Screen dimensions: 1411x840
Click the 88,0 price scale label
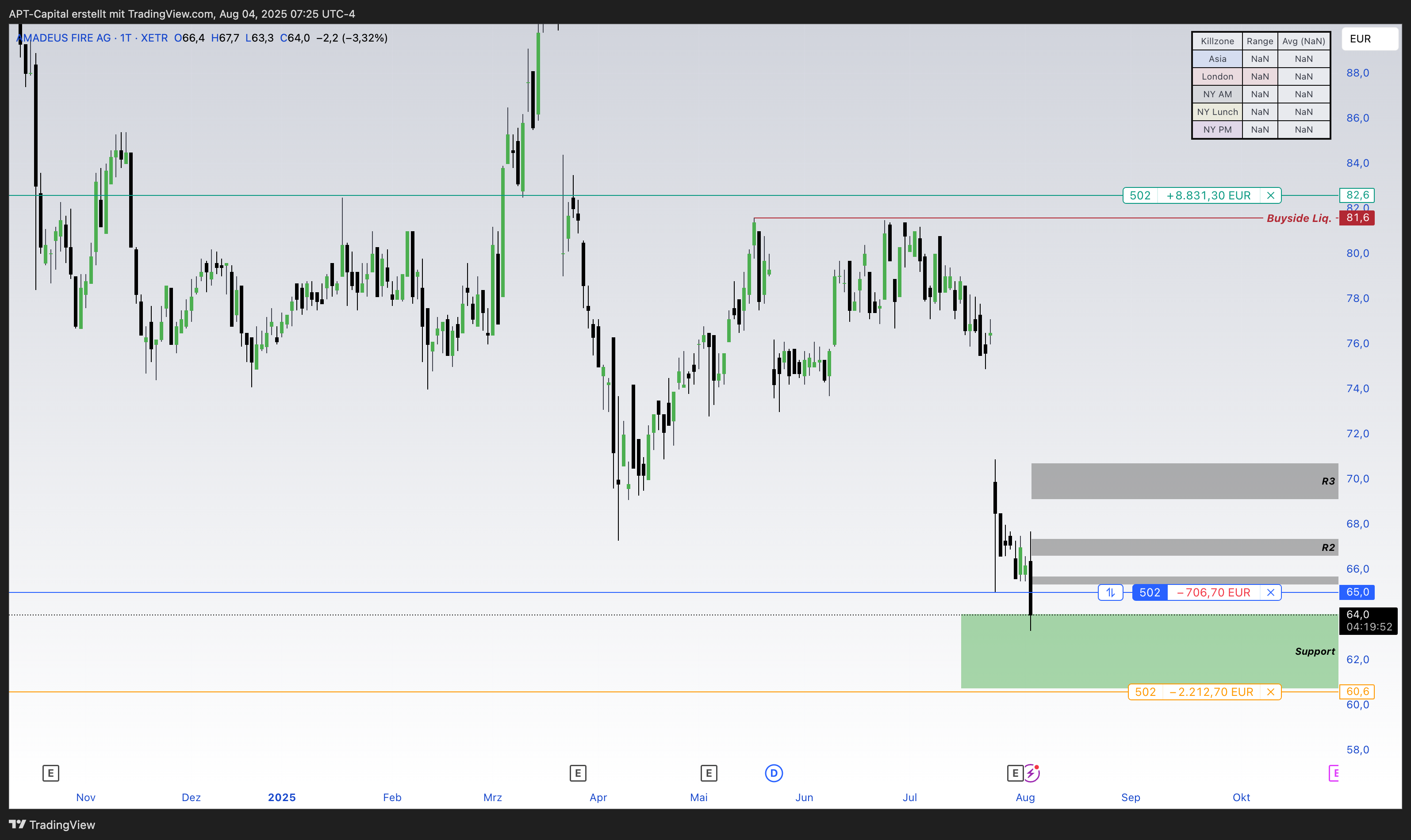[1357, 73]
